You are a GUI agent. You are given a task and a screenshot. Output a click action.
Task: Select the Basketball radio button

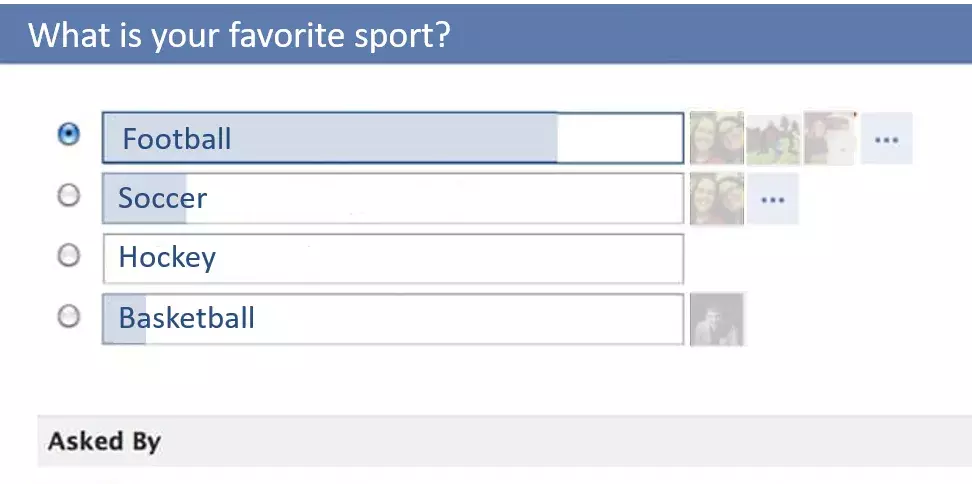(x=68, y=317)
